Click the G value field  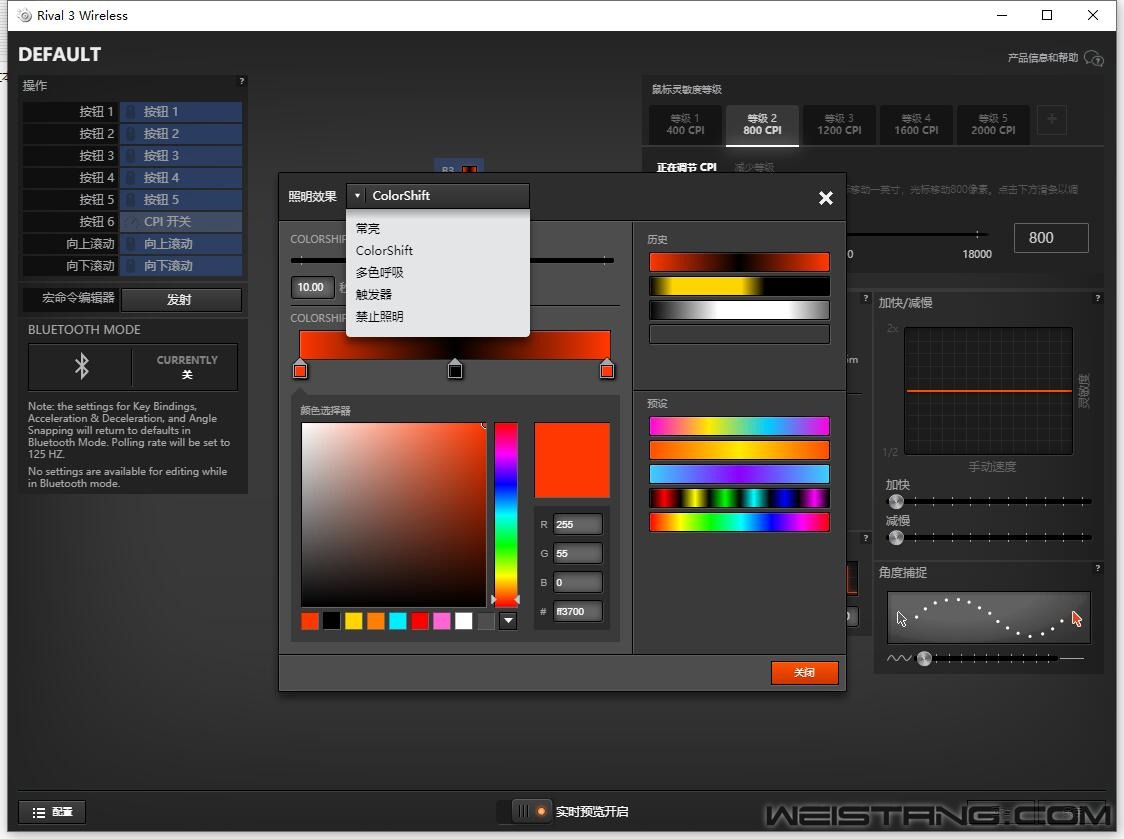coord(578,554)
